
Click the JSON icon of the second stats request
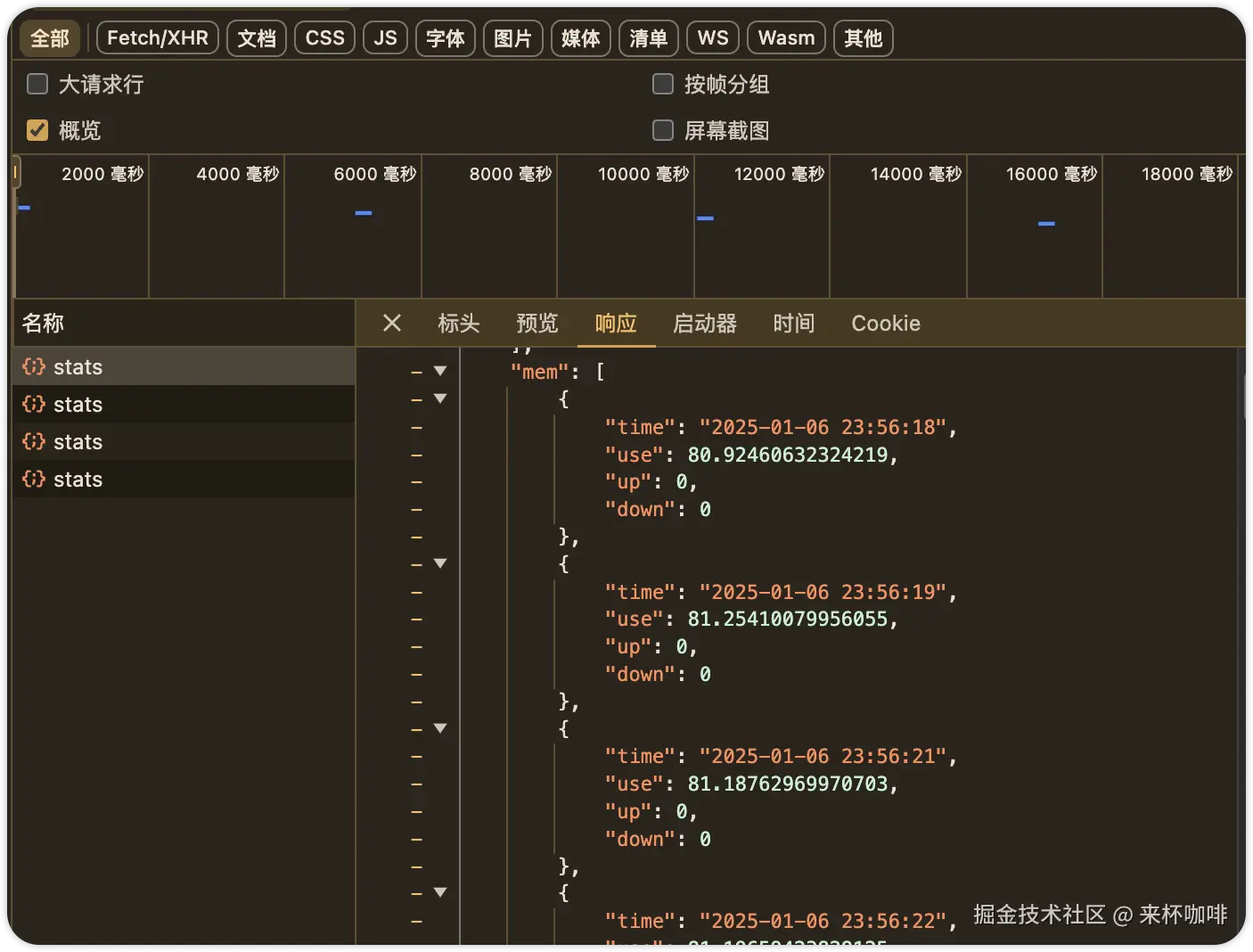[x=34, y=404]
